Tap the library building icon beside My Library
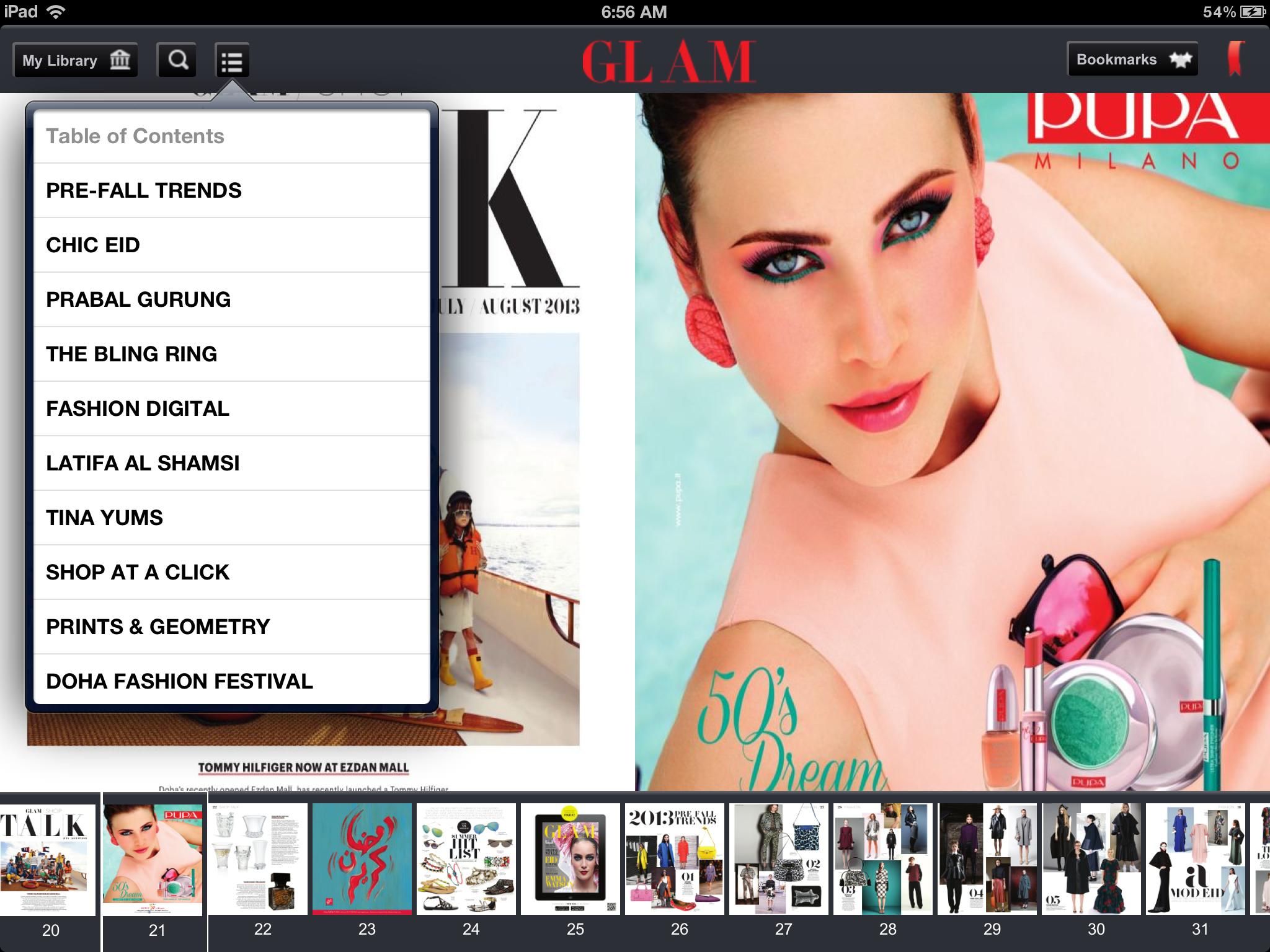The height and width of the screenshot is (952, 1270). (x=120, y=59)
